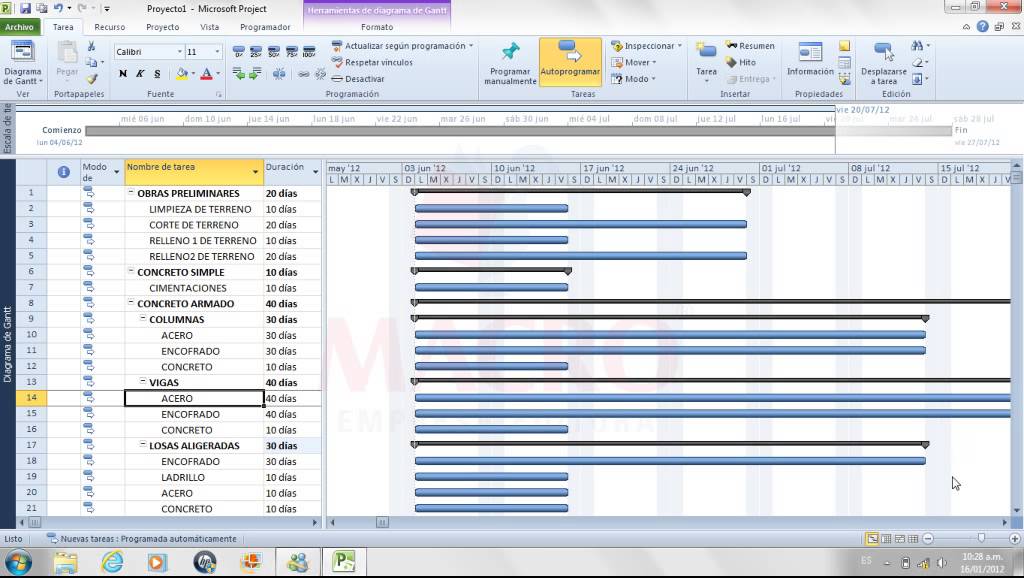Viewport: 1024px width, 578px height.
Task: Click Desplazarse a tarea
Action: point(884,63)
